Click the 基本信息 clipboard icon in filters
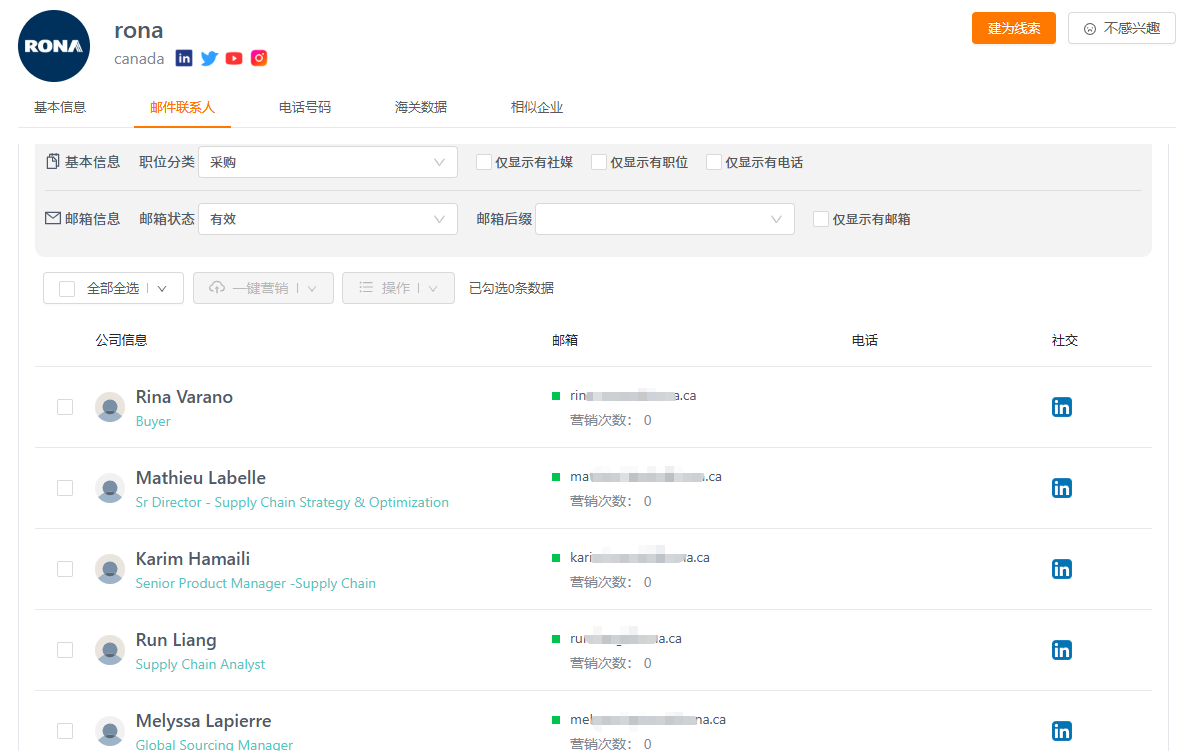Image resolution: width=1179 pixels, height=751 pixels. coord(53,162)
